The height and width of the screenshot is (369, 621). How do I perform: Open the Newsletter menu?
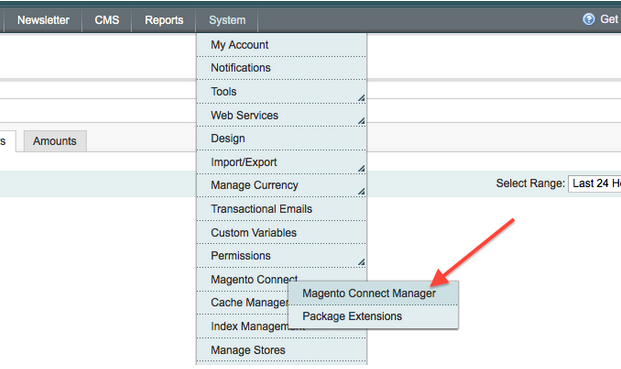click(x=43, y=20)
